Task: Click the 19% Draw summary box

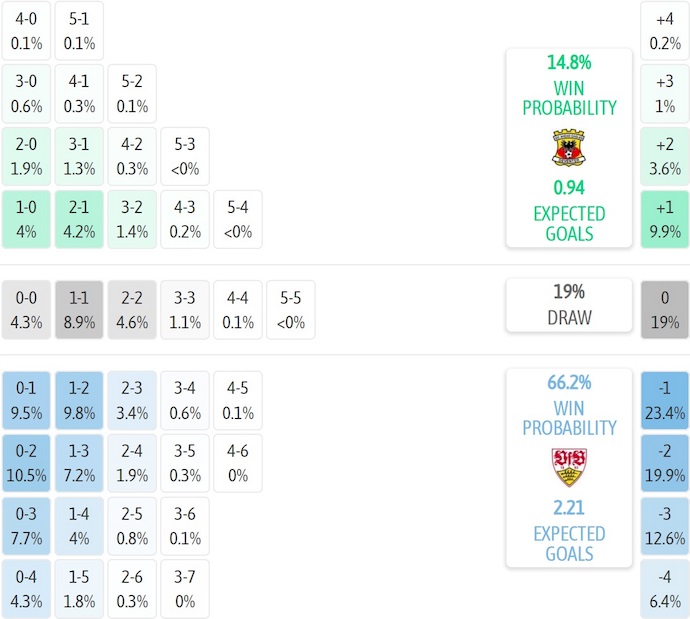Action: (568, 305)
